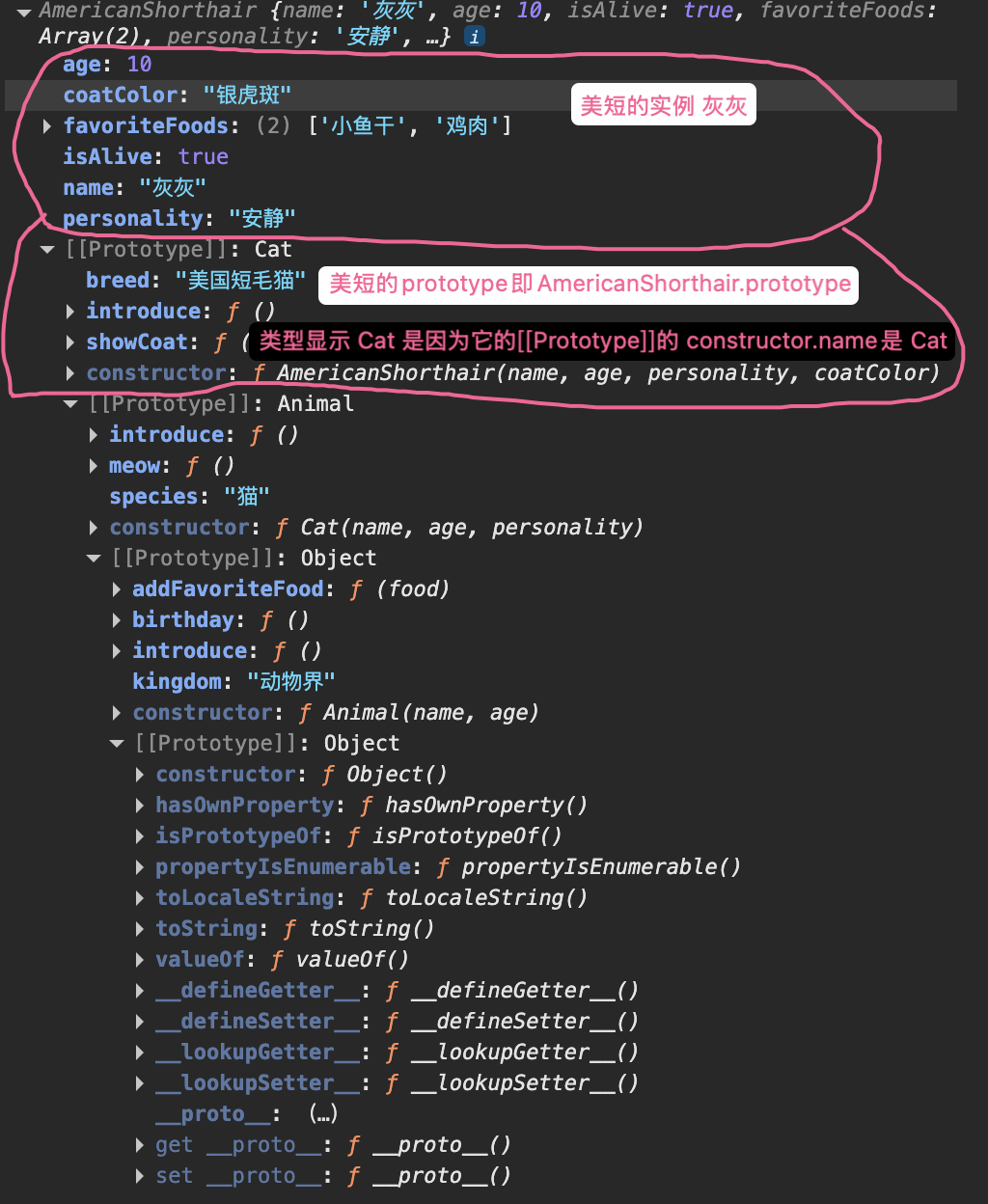The width and height of the screenshot is (988, 1204).
Task: Expand the constructor: f Cat entry
Action: [x=94, y=528]
